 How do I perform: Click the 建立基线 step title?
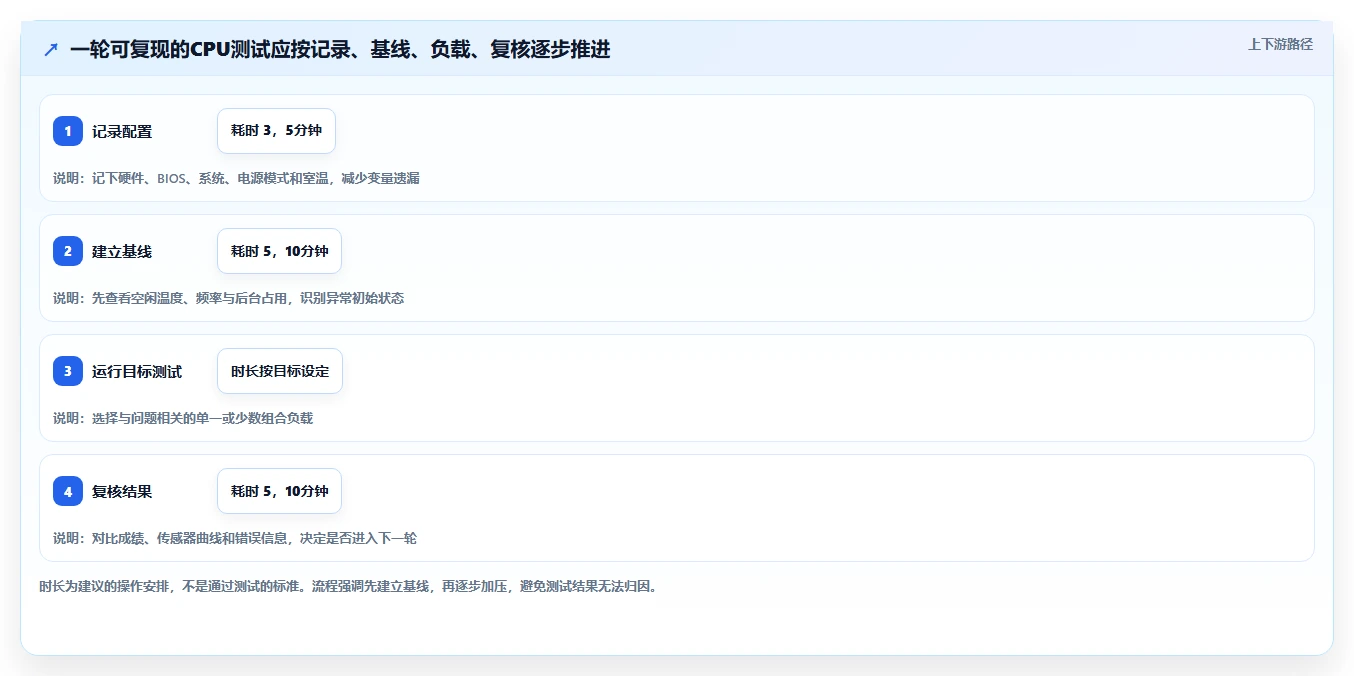pos(122,251)
